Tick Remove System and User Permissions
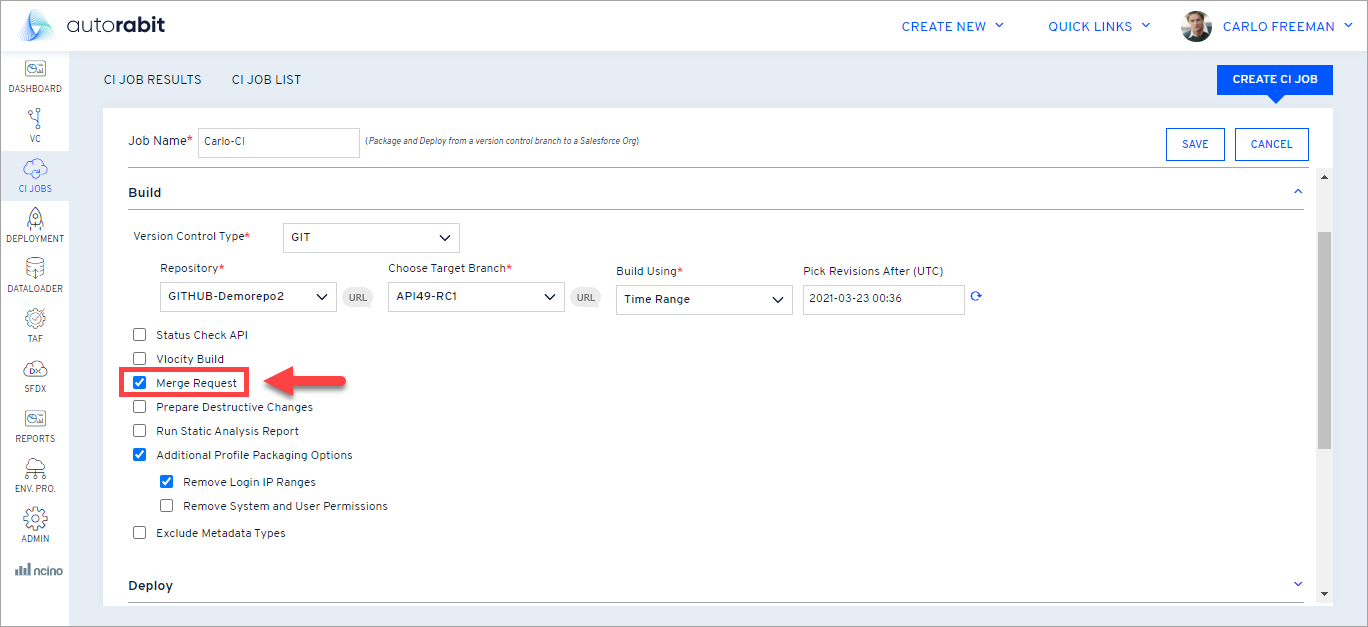The image size is (1368, 627). 167,506
